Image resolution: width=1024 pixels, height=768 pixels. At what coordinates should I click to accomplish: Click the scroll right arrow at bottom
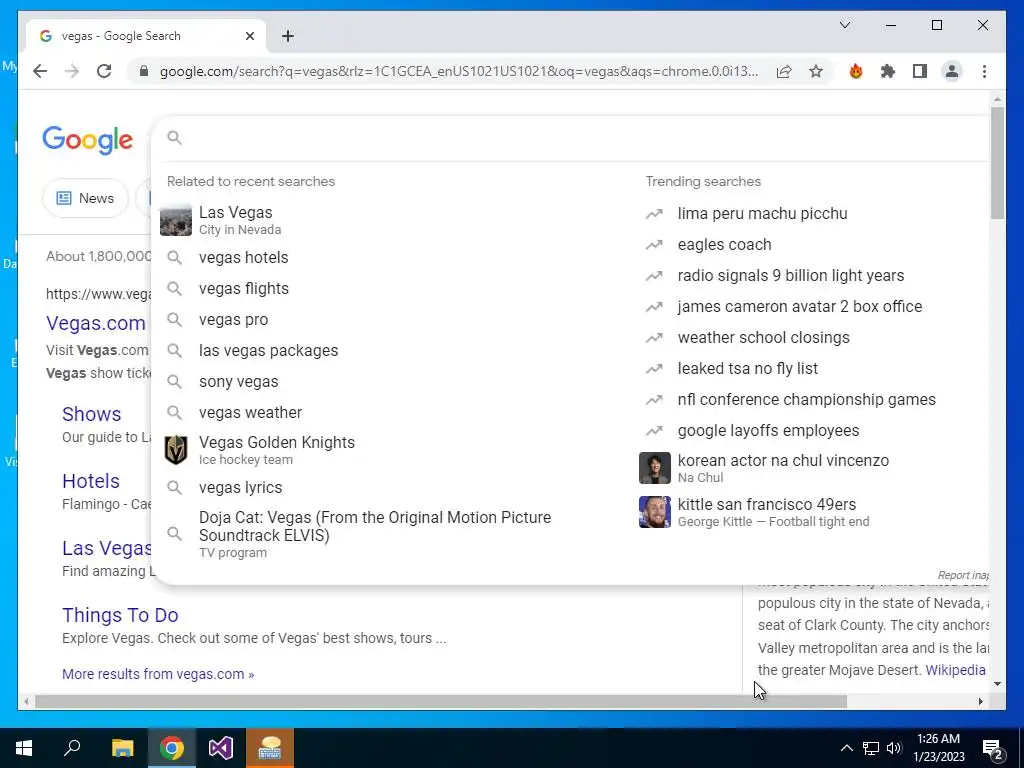(980, 701)
